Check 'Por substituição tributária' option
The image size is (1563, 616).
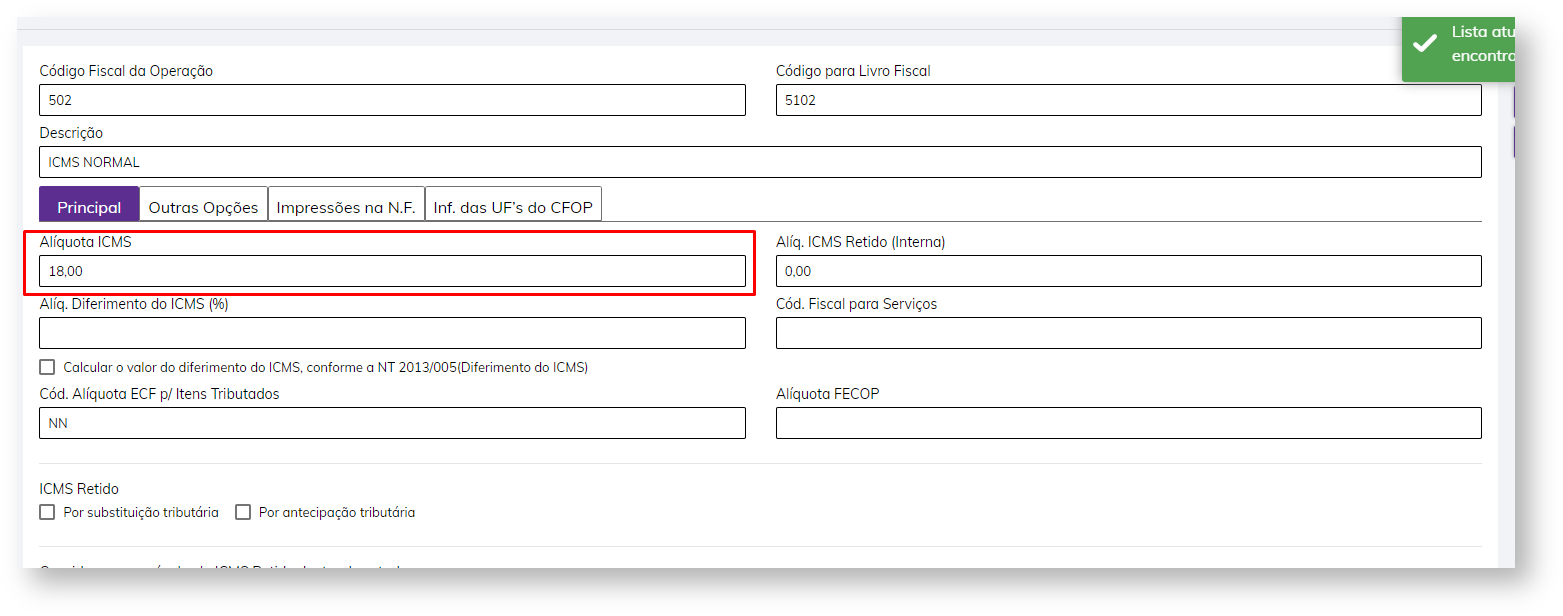tap(47, 512)
